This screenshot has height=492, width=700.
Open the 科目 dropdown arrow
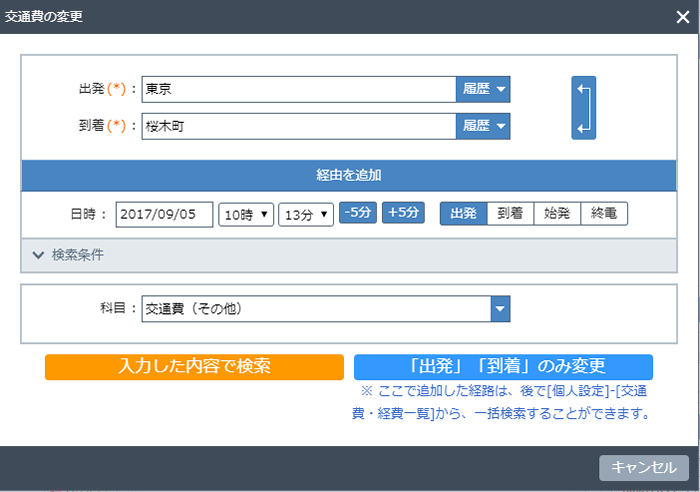[x=500, y=309]
